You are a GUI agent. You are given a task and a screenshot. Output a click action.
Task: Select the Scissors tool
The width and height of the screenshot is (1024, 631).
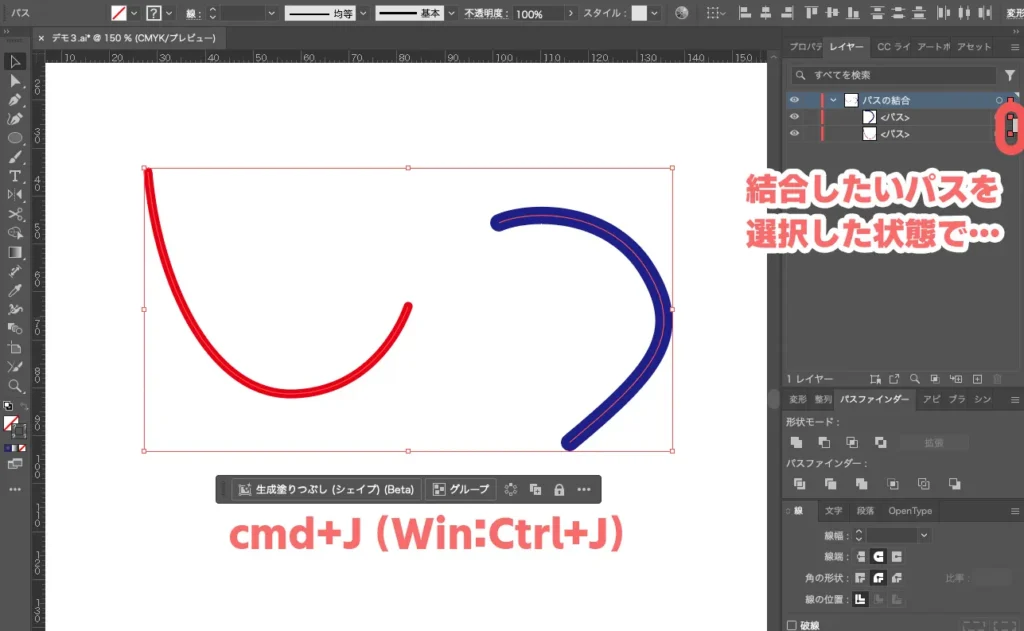point(15,214)
